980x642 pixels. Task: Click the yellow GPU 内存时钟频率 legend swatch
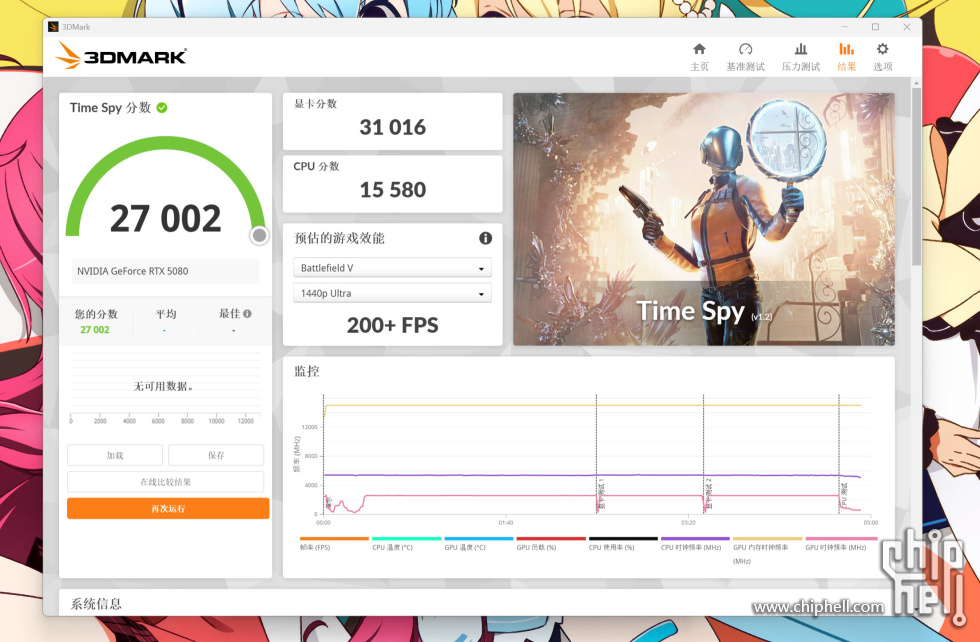[x=768, y=538]
